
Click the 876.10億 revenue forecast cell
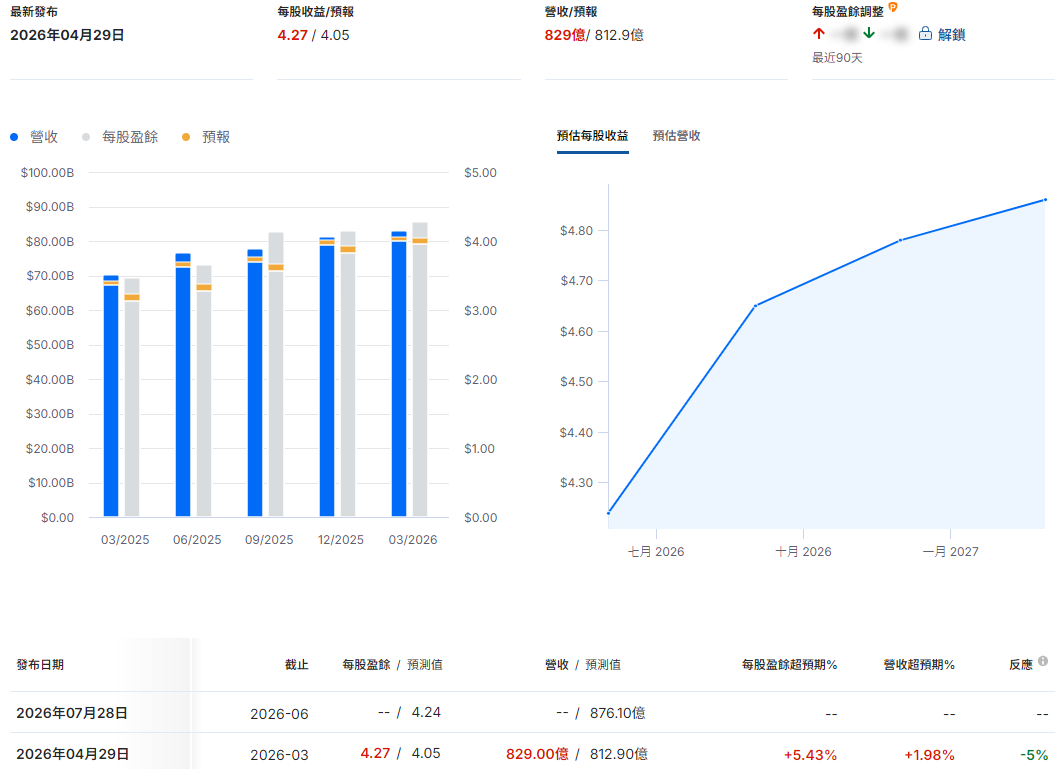point(617,713)
